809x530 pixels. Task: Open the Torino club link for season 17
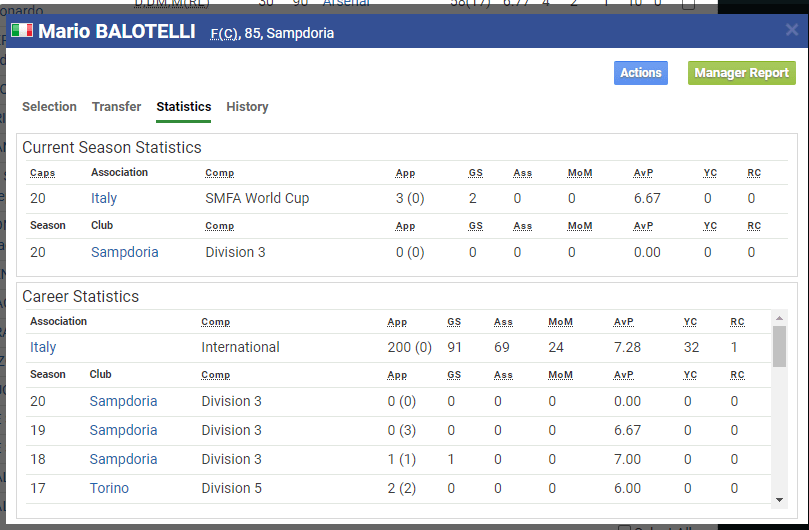click(109, 489)
